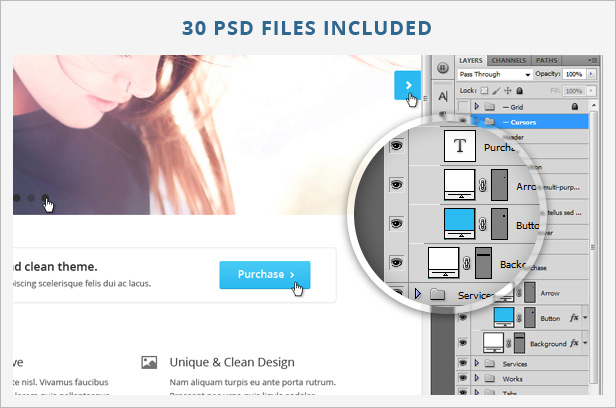Toggle the lock all padlock icon

point(519,91)
